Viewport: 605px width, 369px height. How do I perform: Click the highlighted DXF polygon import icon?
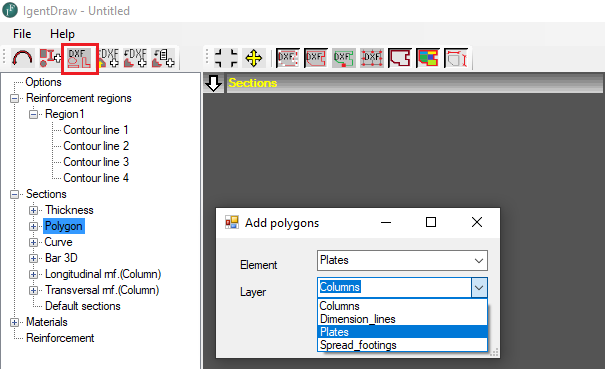click(79, 58)
